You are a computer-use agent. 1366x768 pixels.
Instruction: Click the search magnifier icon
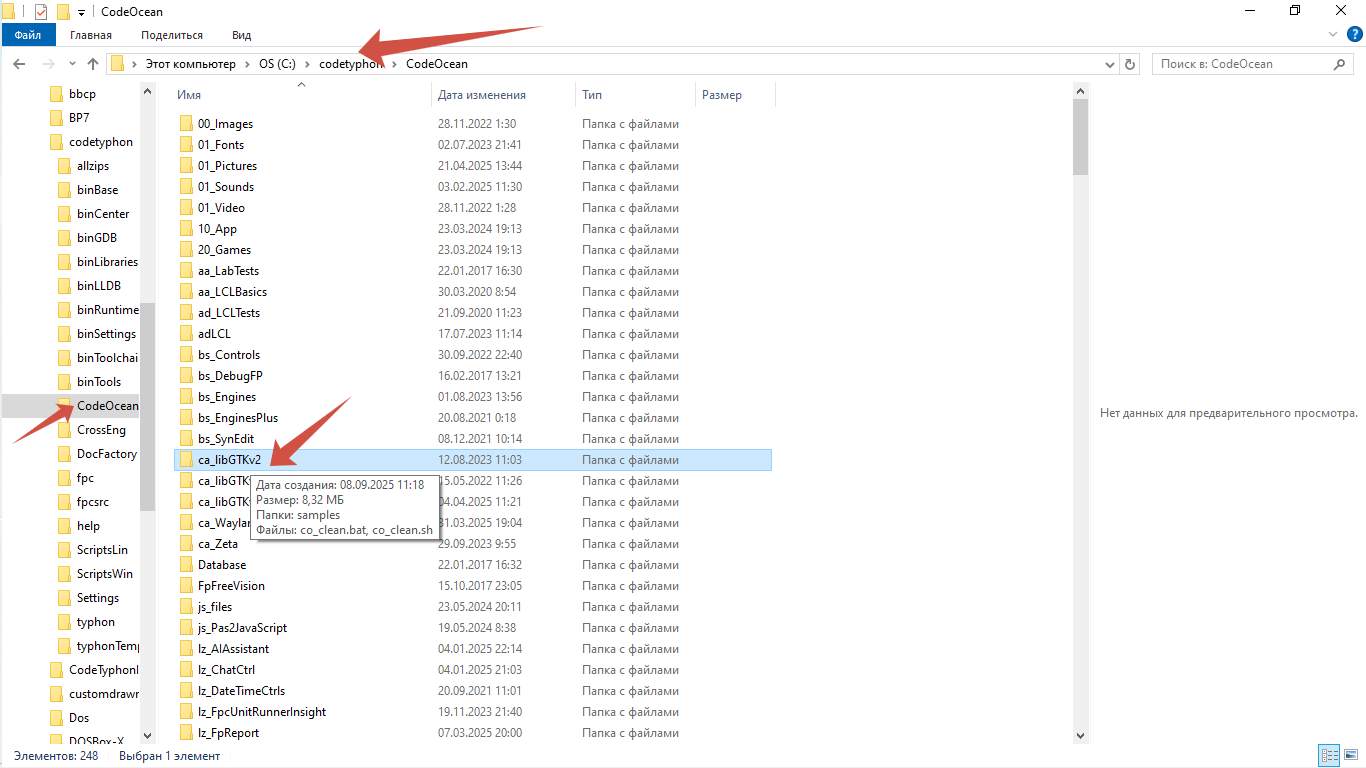[x=1340, y=64]
